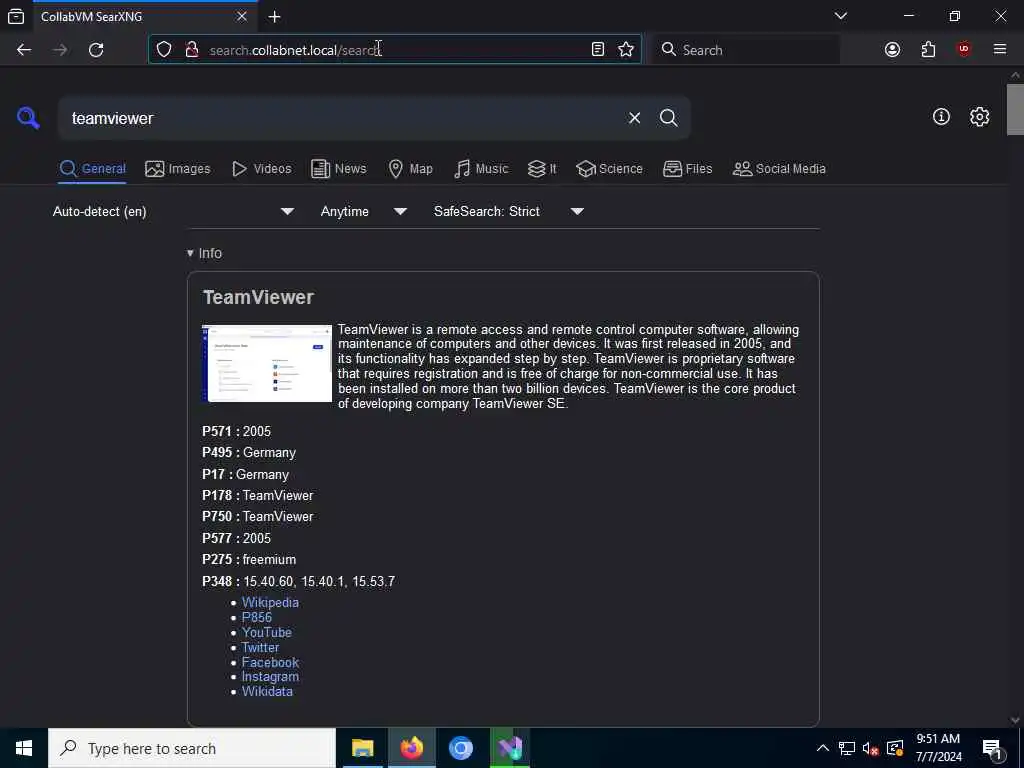The width and height of the screenshot is (1024, 768).
Task: Open the Chromium taskbar icon
Action: (x=460, y=748)
